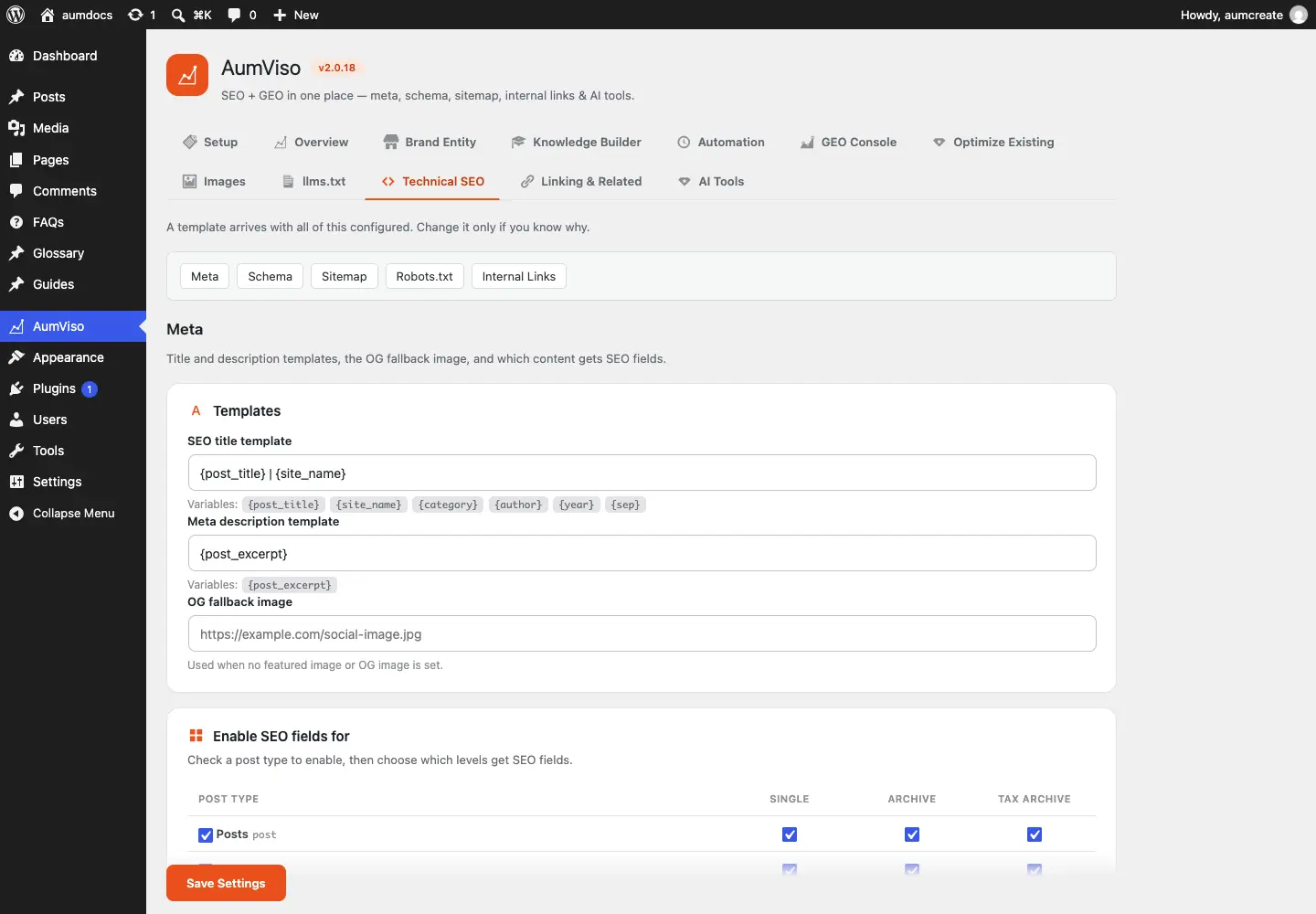Image resolution: width=1316 pixels, height=914 pixels.
Task: Insert the {site_name} variable chip
Action: click(x=369, y=505)
